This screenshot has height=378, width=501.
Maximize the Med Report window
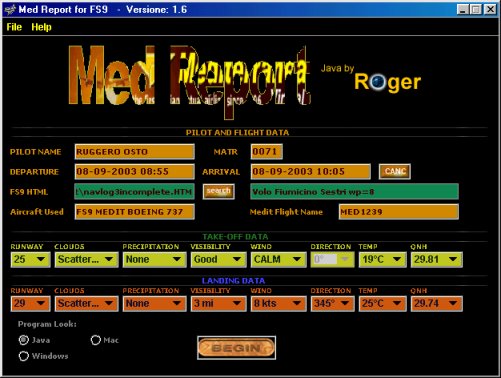click(x=476, y=9)
